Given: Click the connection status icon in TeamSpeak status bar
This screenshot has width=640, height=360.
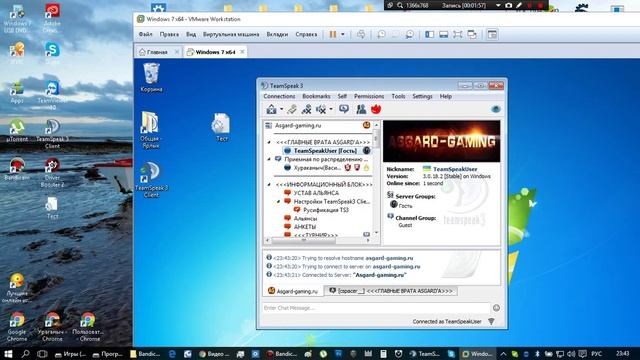Looking at the screenshot, I should [x=491, y=322].
